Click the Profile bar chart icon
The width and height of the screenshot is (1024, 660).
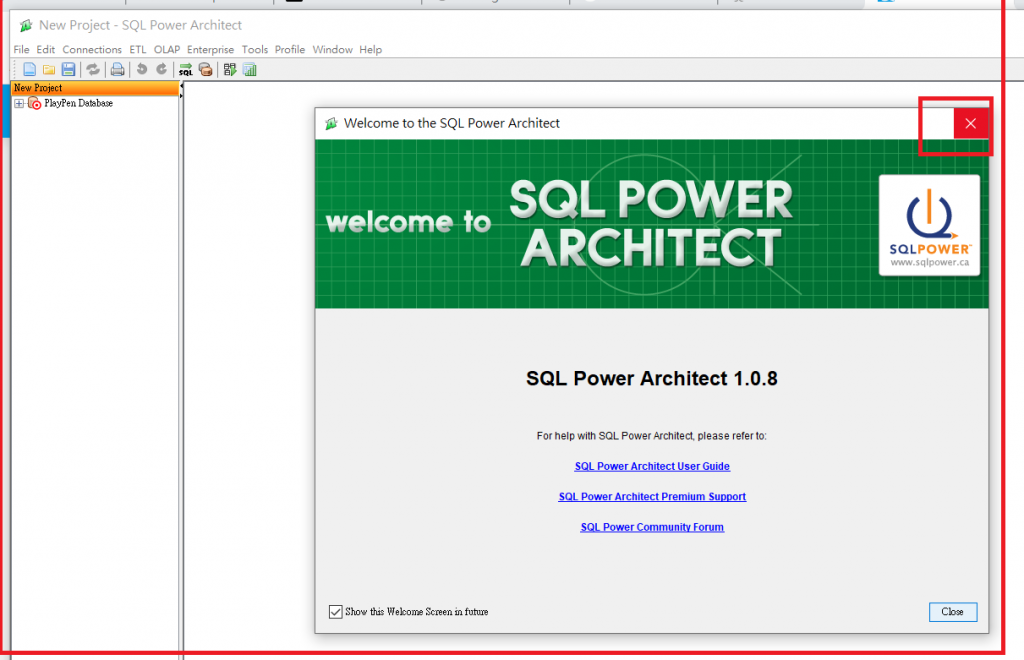(x=249, y=69)
